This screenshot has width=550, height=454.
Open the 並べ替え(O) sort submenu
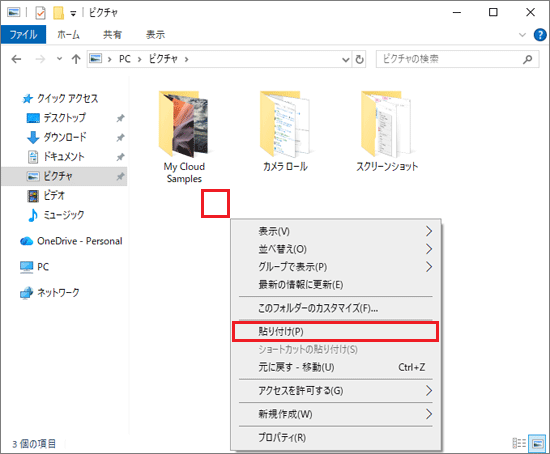coord(336,249)
